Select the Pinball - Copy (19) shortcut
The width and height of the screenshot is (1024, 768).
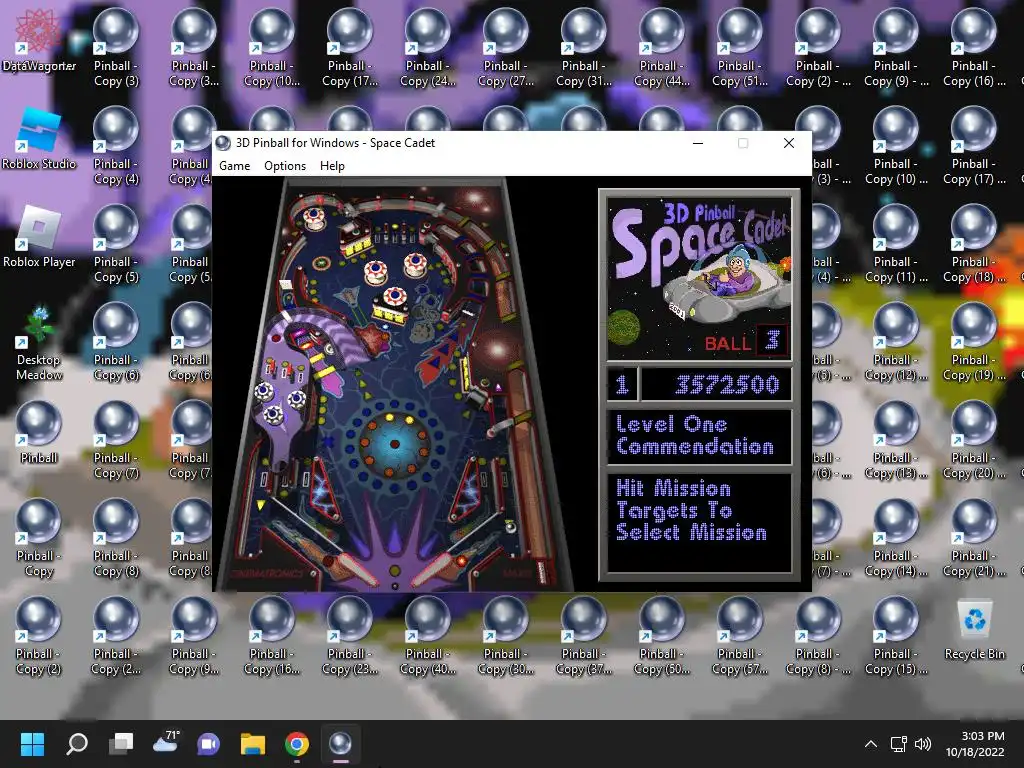click(973, 342)
